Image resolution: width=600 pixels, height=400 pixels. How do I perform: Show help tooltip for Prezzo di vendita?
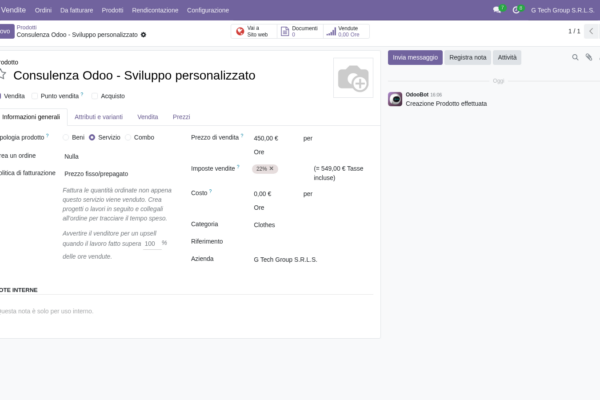point(242,135)
